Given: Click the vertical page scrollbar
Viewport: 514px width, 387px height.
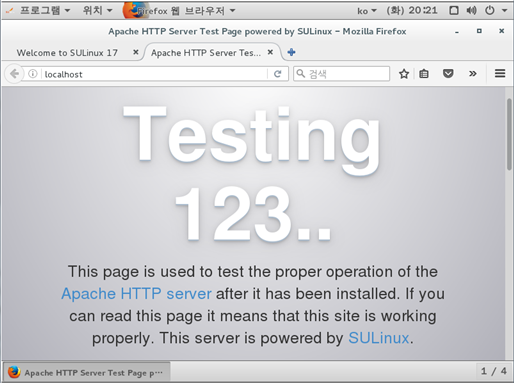Looking at the screenshot, I should click(x=509, y=134).
